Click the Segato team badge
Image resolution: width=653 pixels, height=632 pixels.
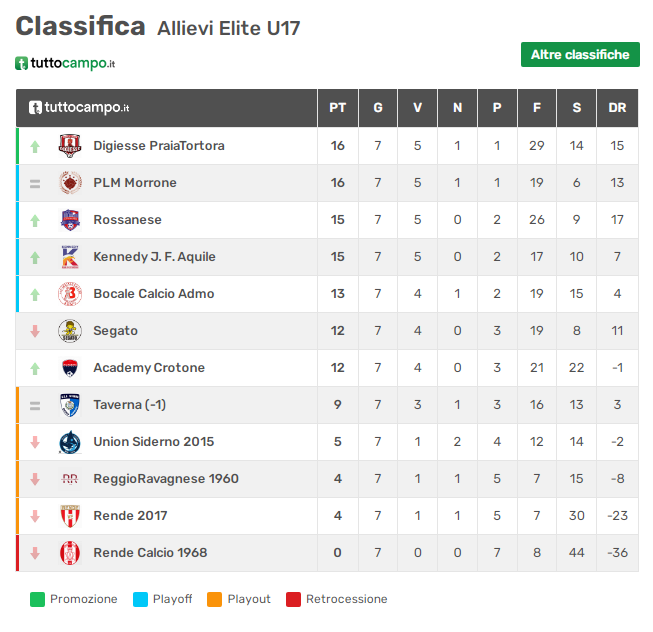coord(70,331)
